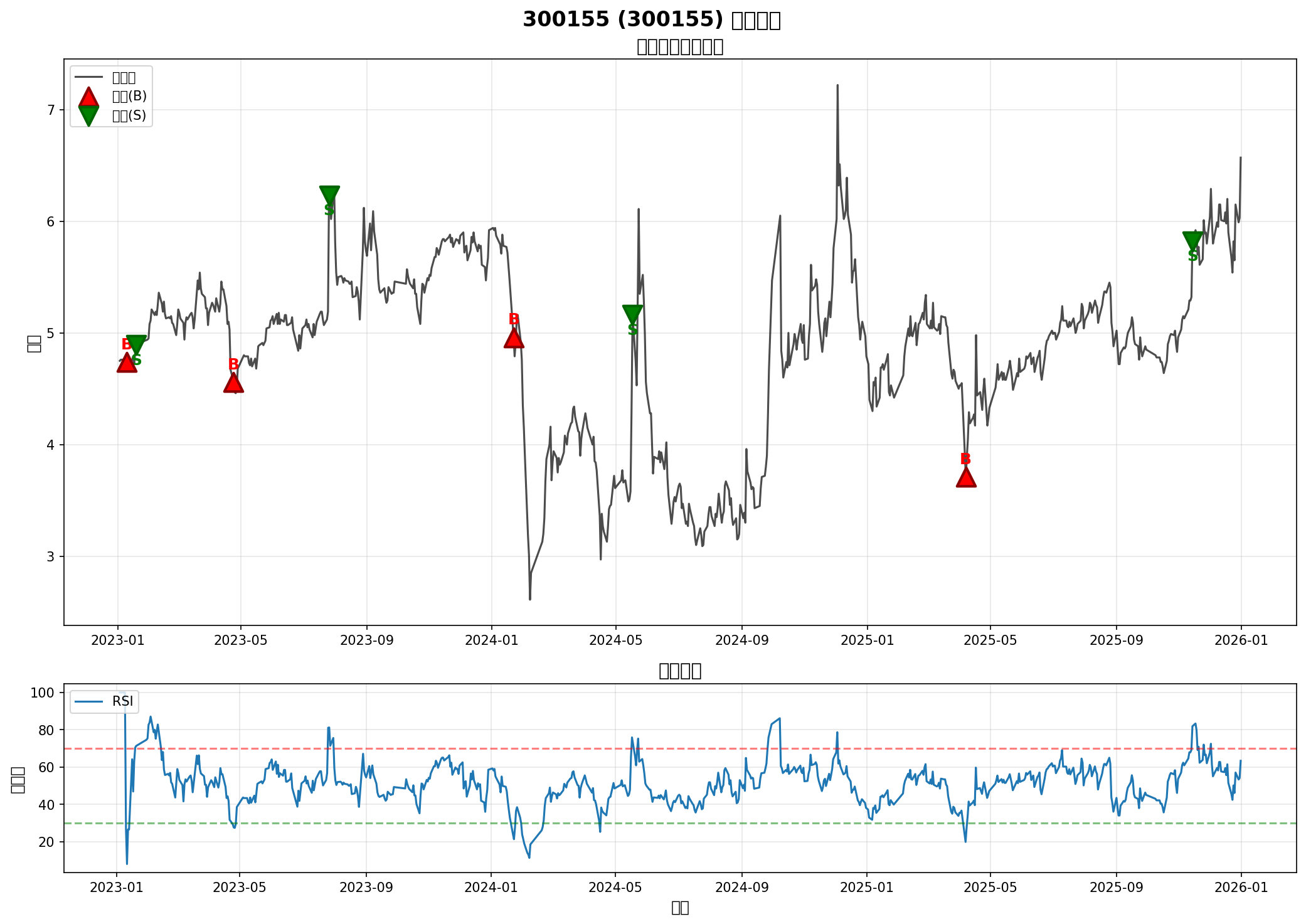The width and height of the screenshot is (1306, 924).
Task: Click the 2025-01 date label on RSI chart
Action: [x=867, y=888]
